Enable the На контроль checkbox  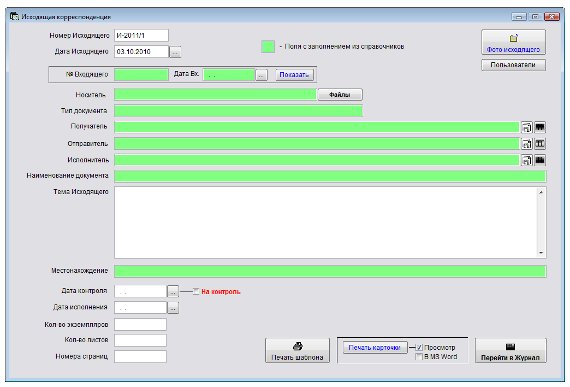point(196,291)
